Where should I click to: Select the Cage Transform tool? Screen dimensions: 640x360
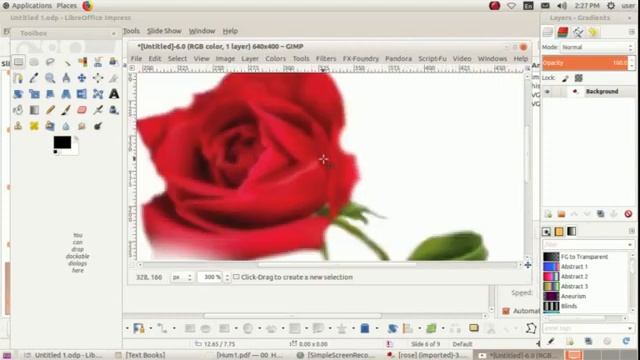click(x=98, y=94)
